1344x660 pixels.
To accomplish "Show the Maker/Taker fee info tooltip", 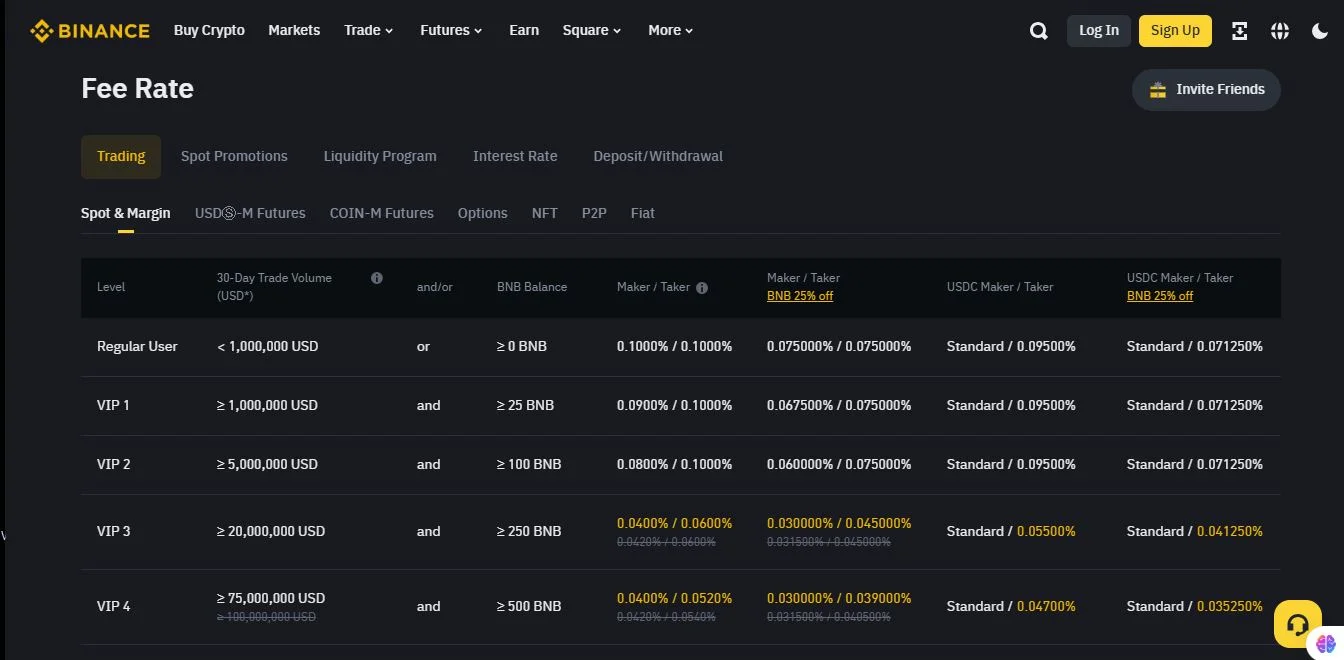I will 702,287.
